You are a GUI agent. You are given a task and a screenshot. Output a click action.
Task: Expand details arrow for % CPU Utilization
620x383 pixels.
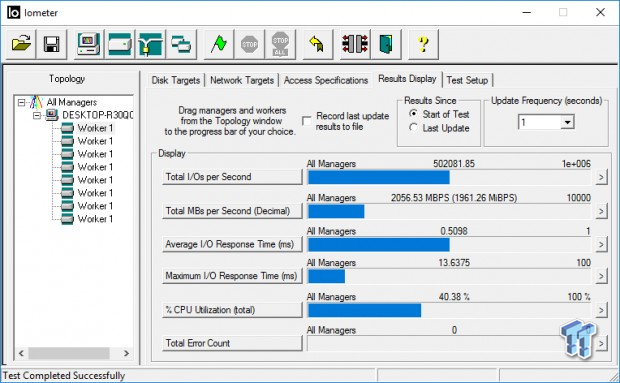coord(601,310)
